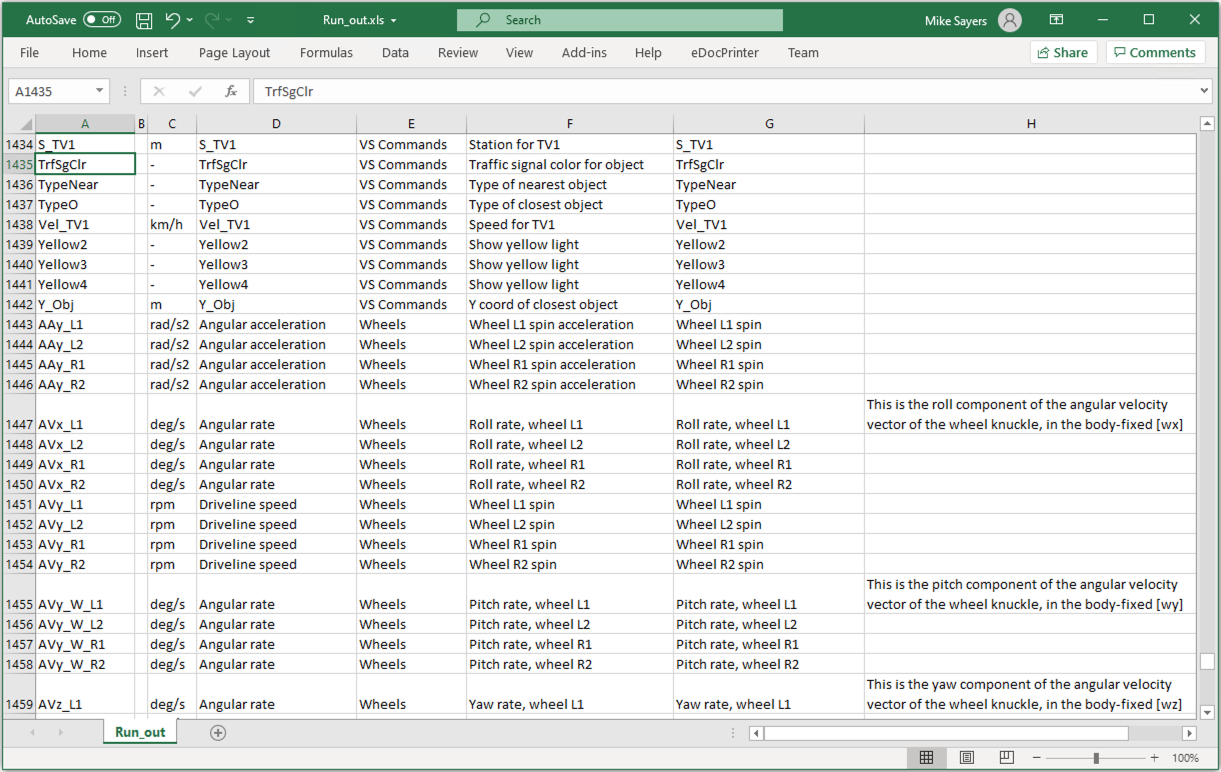
Task: Open the Formulas tab
Action: pyautogui.click(x=326, y=53)
